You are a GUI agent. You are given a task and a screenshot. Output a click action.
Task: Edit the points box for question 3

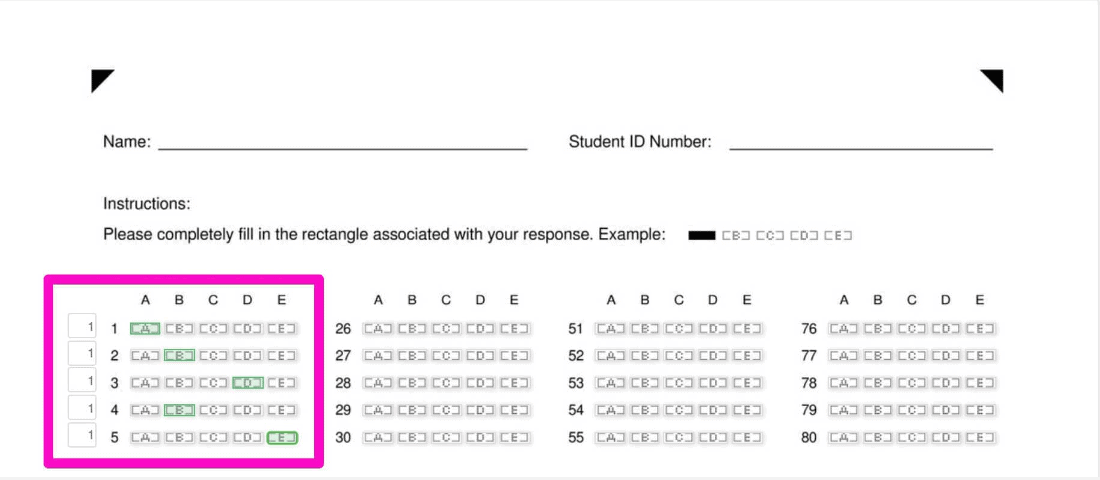point(82,381)
